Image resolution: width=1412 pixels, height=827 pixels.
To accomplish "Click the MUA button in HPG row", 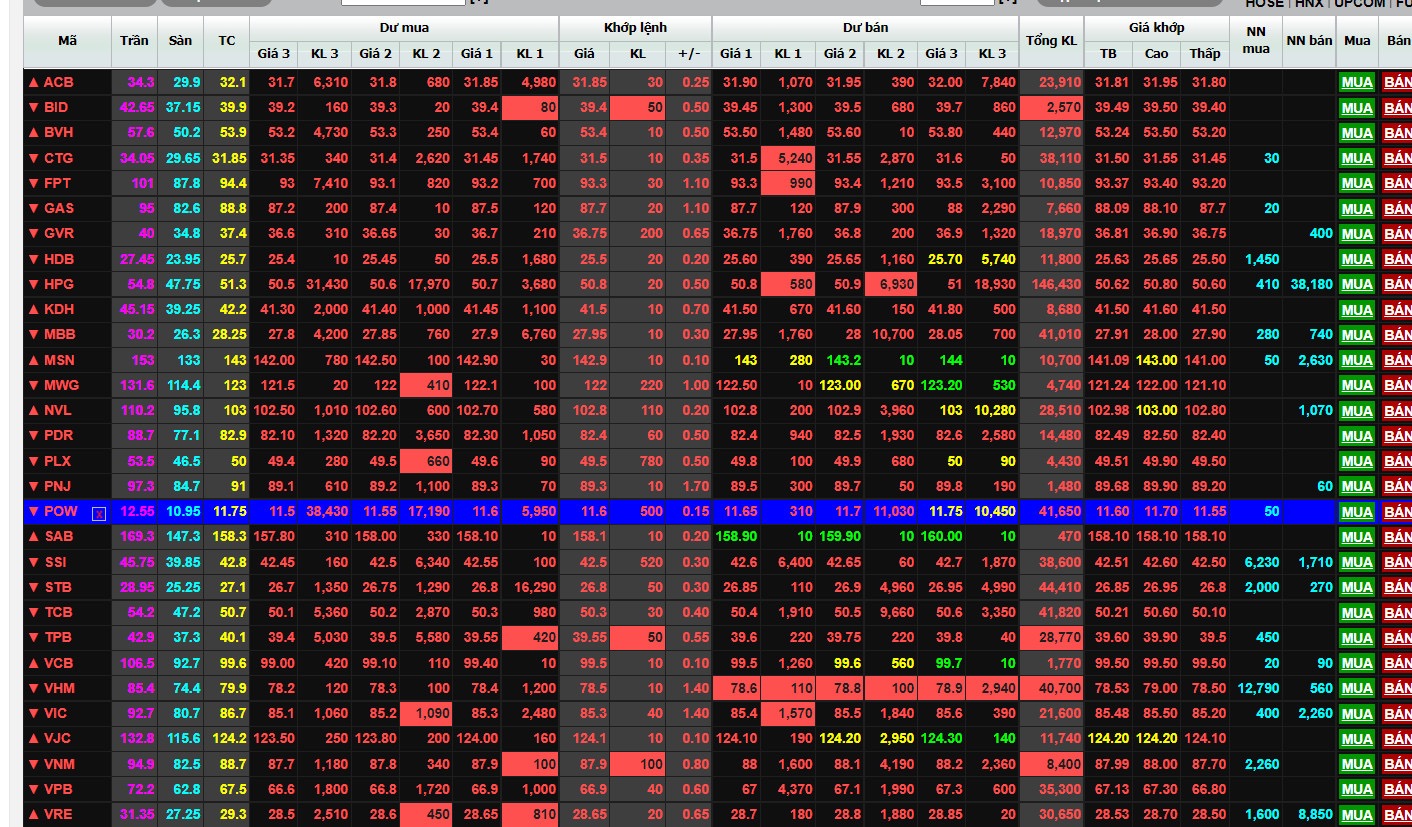I will 1357,285.
